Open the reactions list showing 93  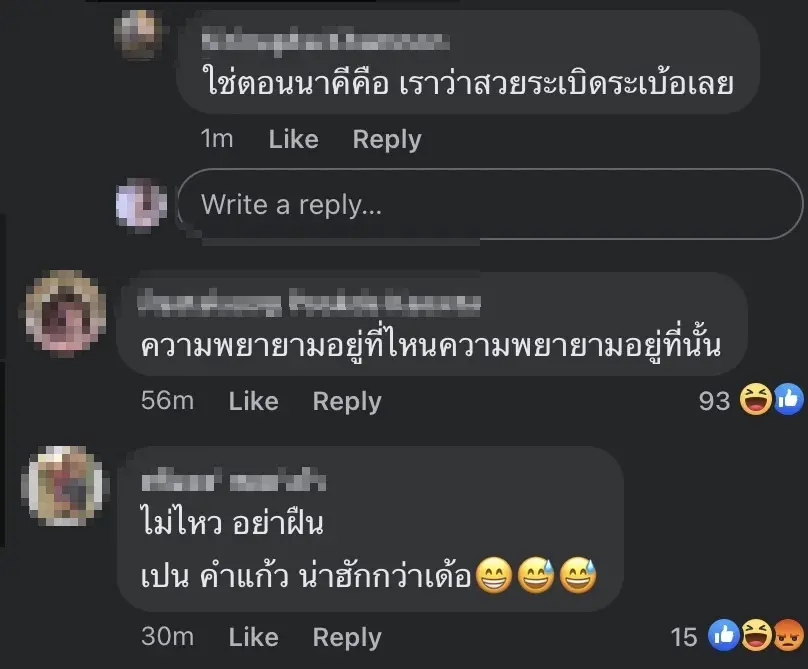pos(714,401)
